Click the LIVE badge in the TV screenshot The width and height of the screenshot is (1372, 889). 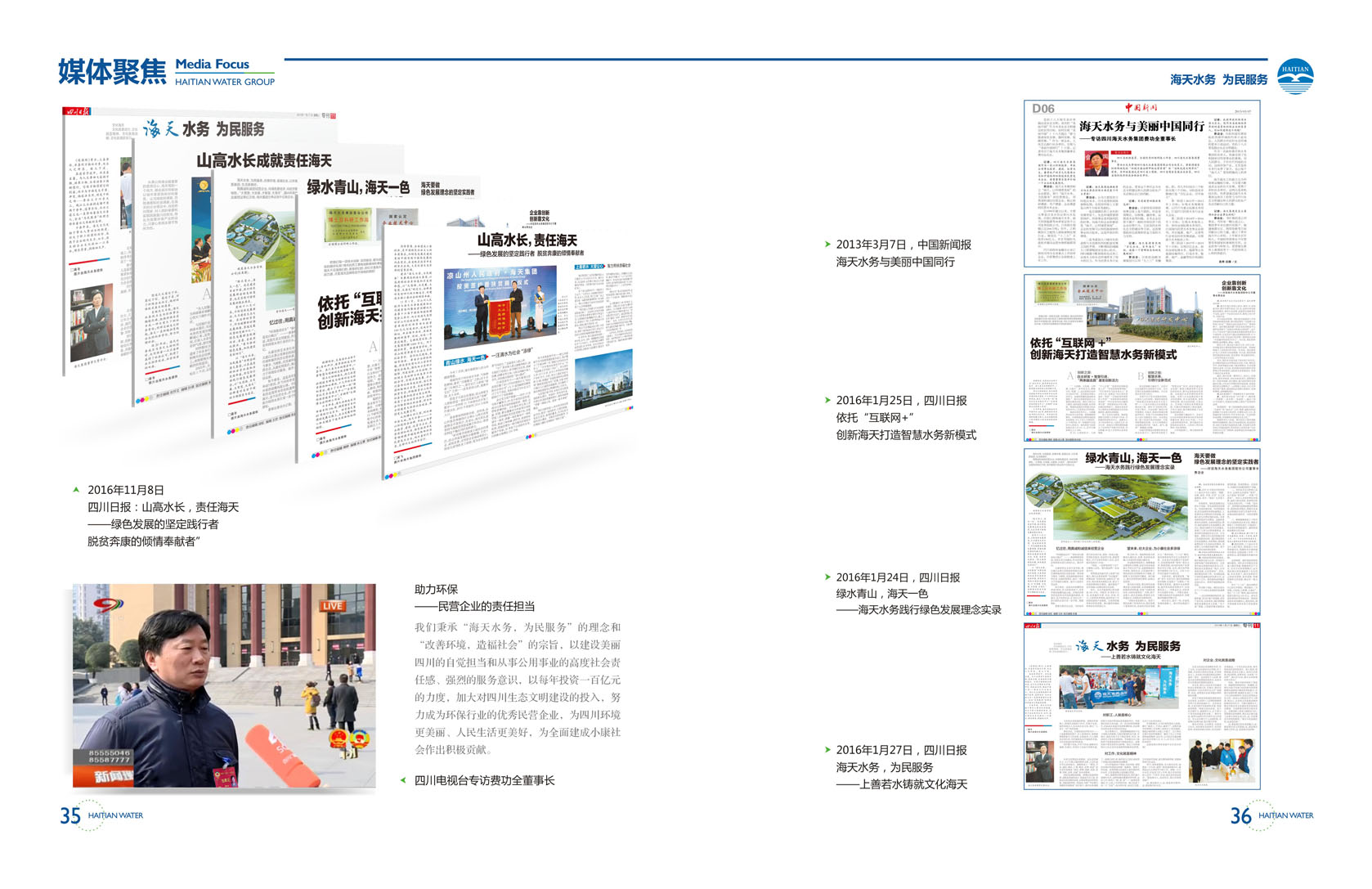332,606
